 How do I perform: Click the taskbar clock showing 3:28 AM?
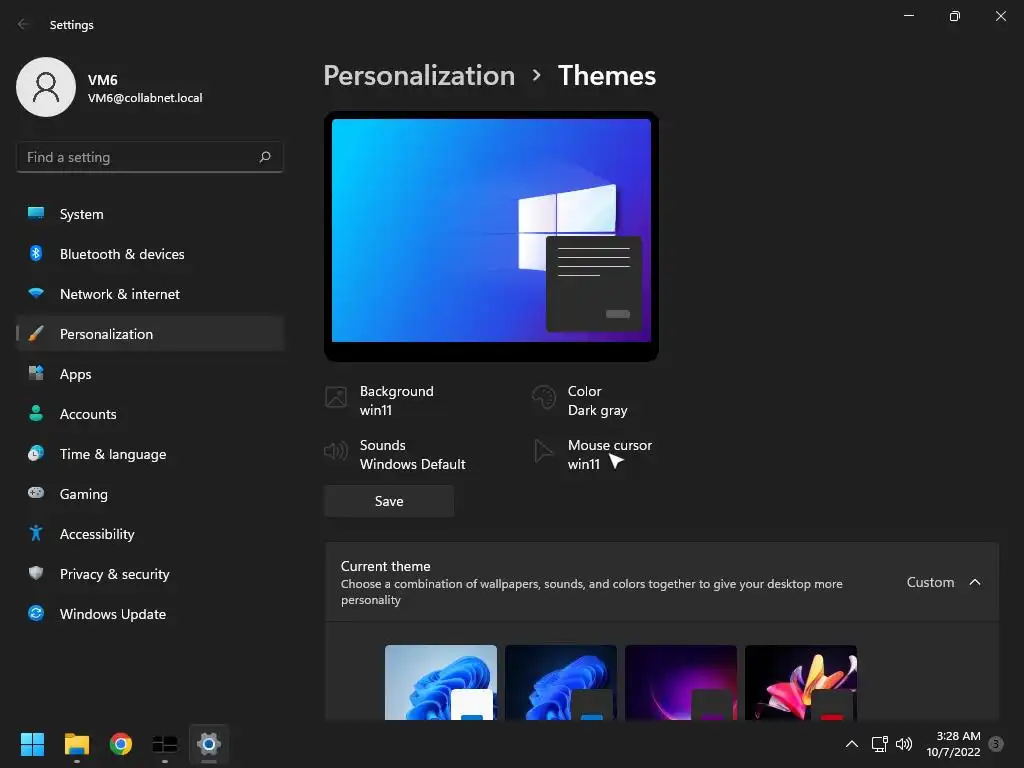click(x=953, y=744)
